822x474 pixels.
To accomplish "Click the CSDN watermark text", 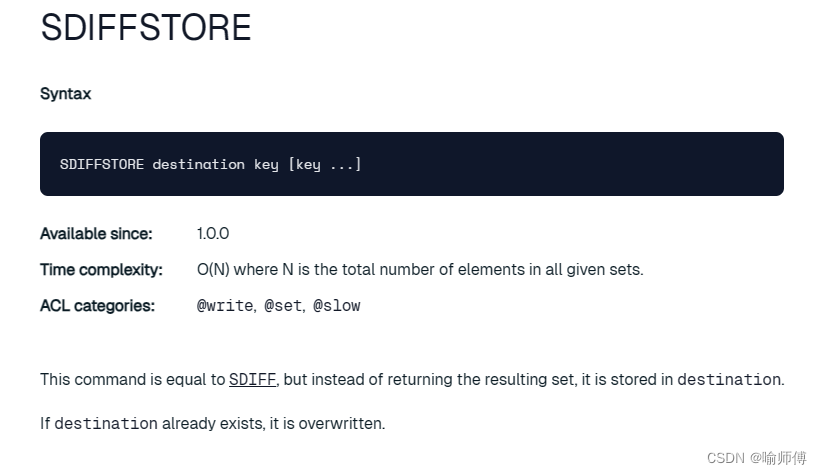I will [x=756, y=458].
